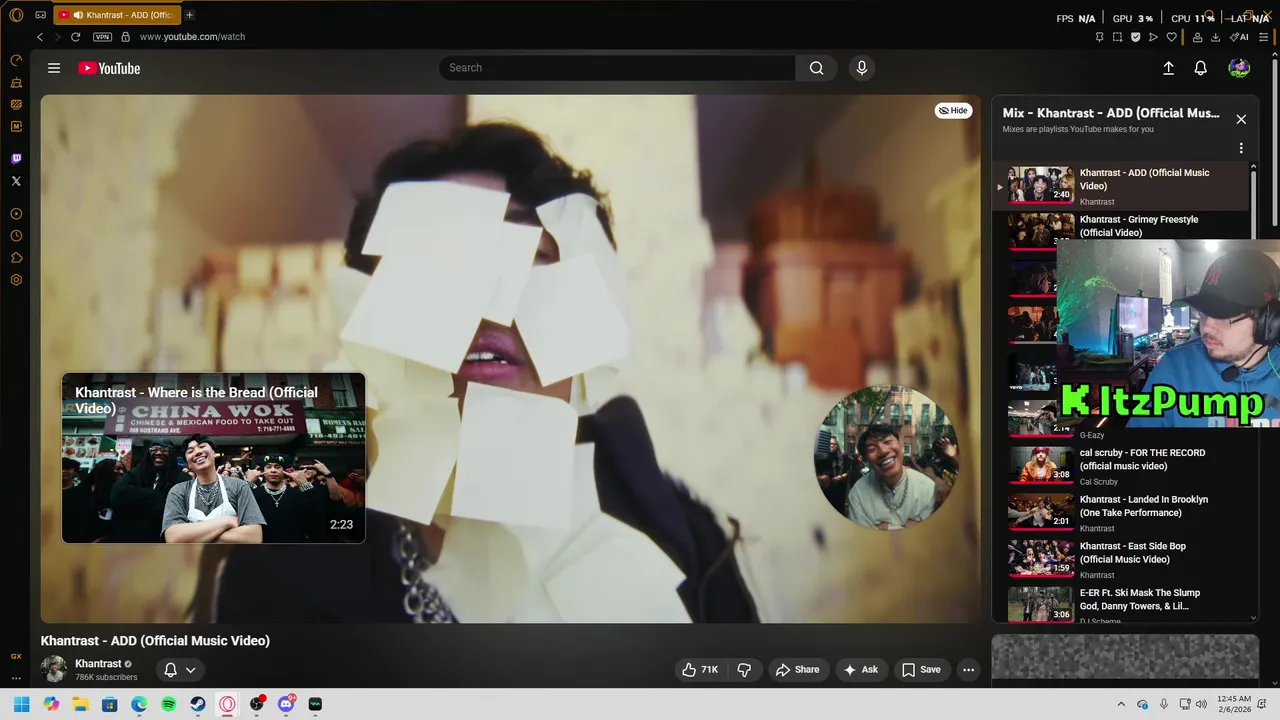Open Discord from the taskbar
The height and width of the screenshot is (720, 1280).
286,704
